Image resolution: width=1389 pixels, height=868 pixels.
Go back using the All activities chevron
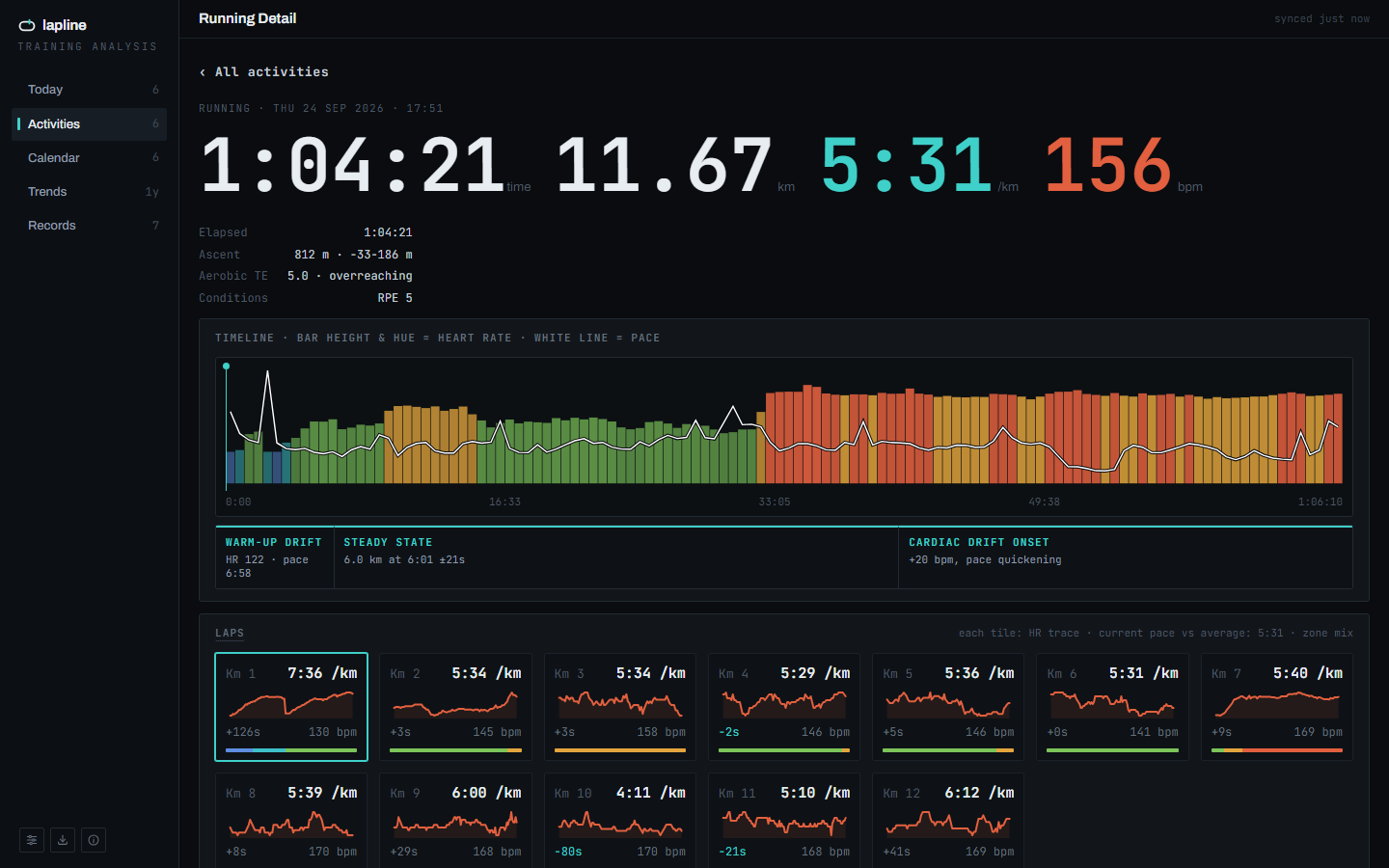coord(203,72)
